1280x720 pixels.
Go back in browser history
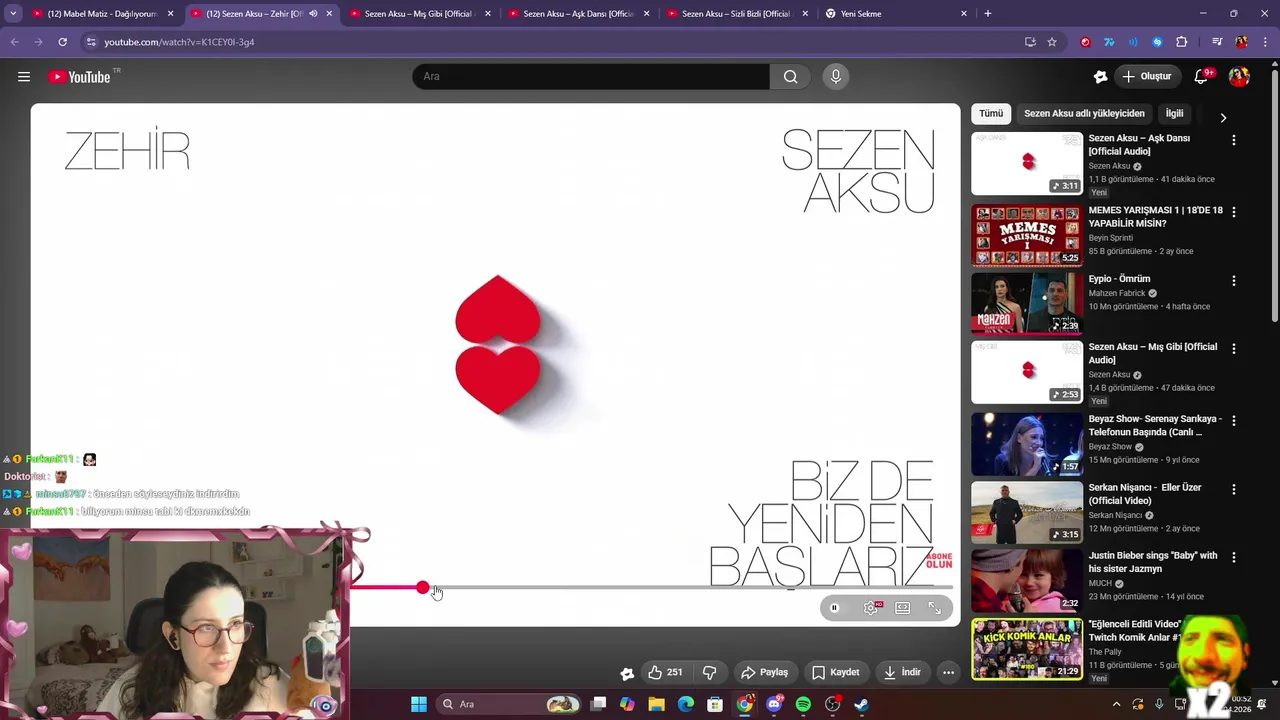point(14,42)
